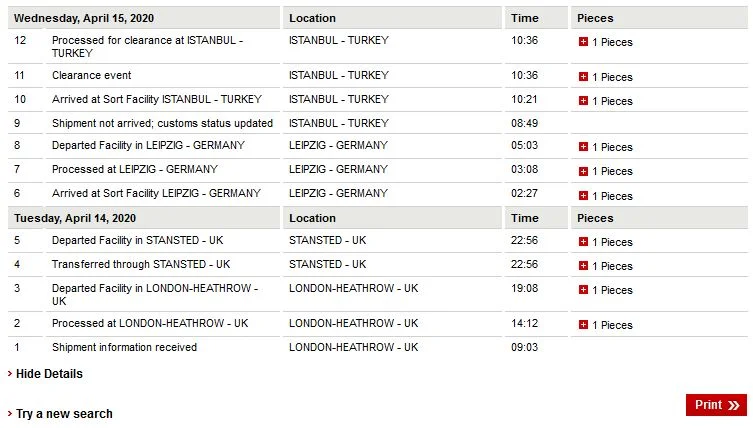Expand pieces for Departed Facility in LEIPZIG
The image size is (753, 428).
[583, 147]
